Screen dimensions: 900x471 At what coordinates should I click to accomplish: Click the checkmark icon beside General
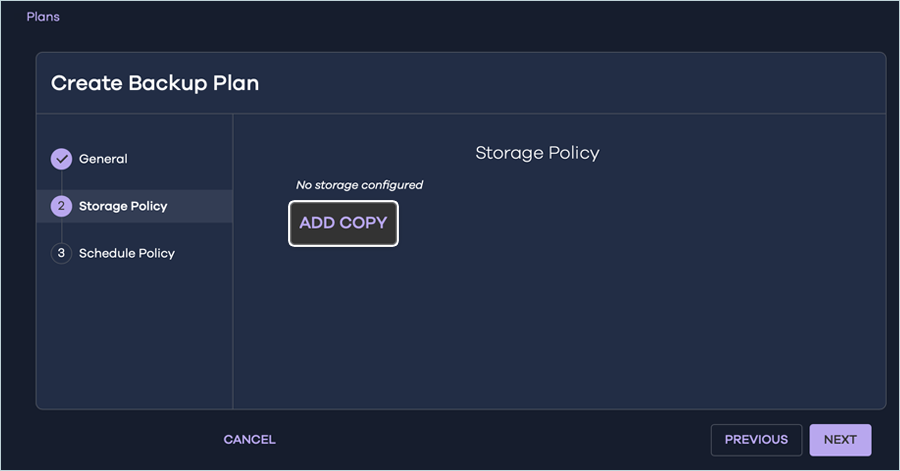(61, 159)
